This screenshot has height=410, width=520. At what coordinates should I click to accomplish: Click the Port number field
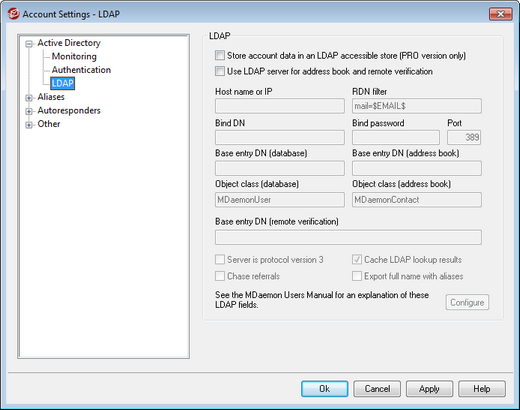point(464,137)
